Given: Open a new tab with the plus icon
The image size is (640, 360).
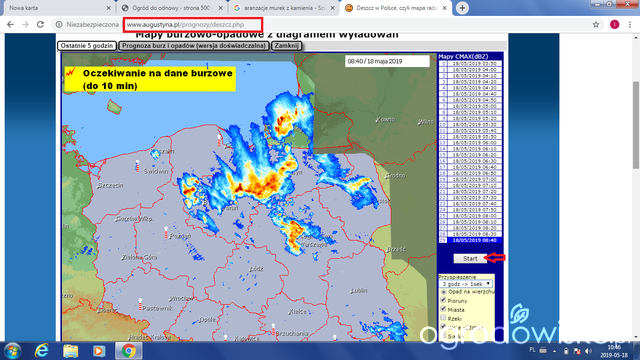Looking at the screenshot, I should click(462, 8).
